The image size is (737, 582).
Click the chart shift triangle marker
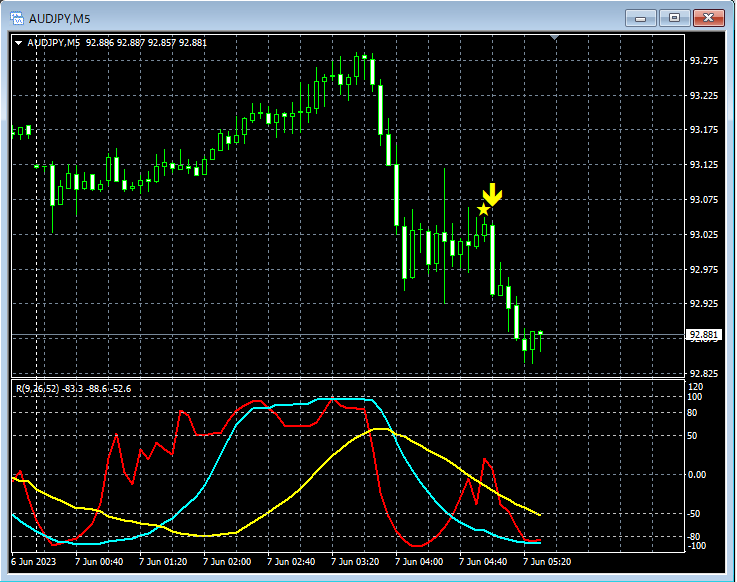pos(555,37)
